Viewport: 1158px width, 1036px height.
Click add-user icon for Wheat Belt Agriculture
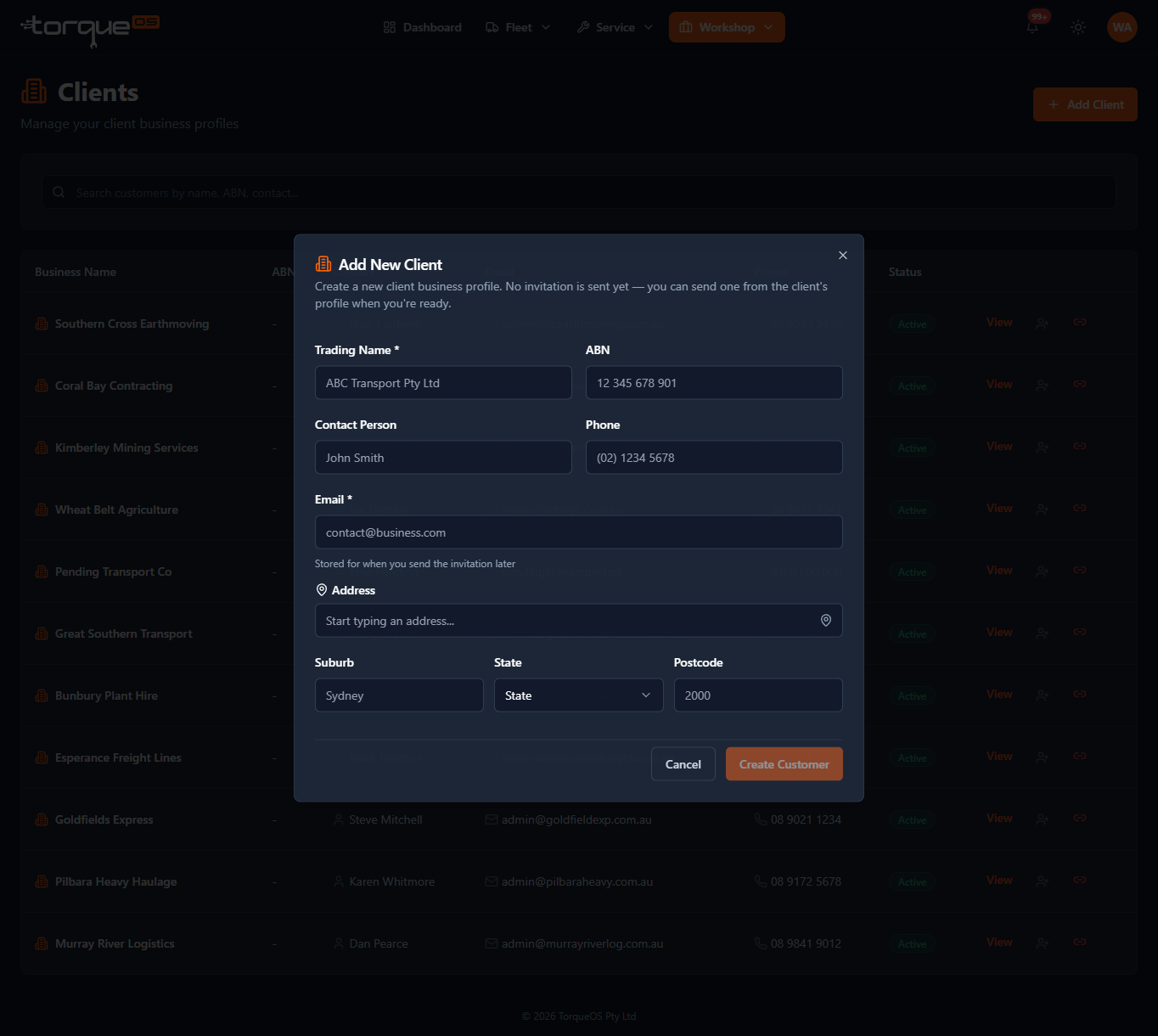point(1042,509)
